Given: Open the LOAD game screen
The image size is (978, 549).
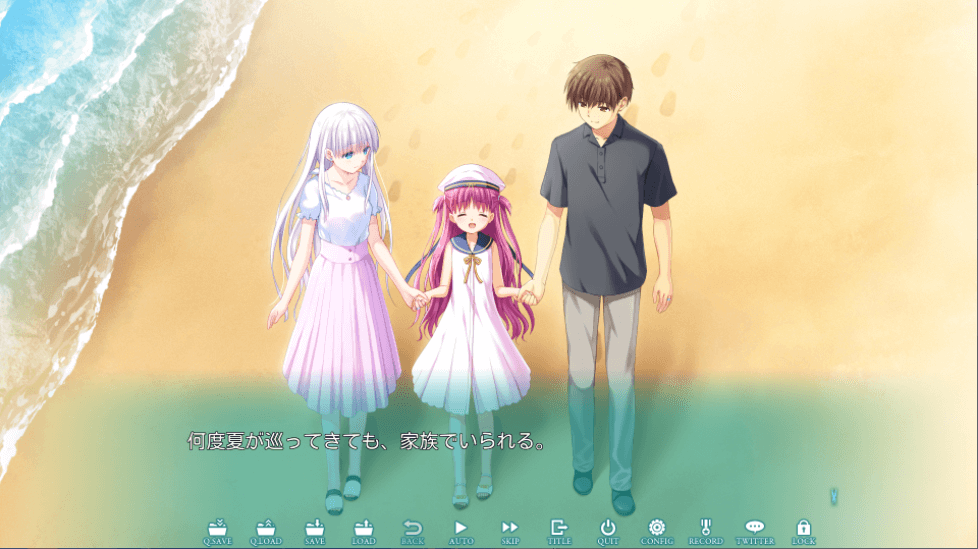Looking at the screenshot, I should [x=364, y=531].
